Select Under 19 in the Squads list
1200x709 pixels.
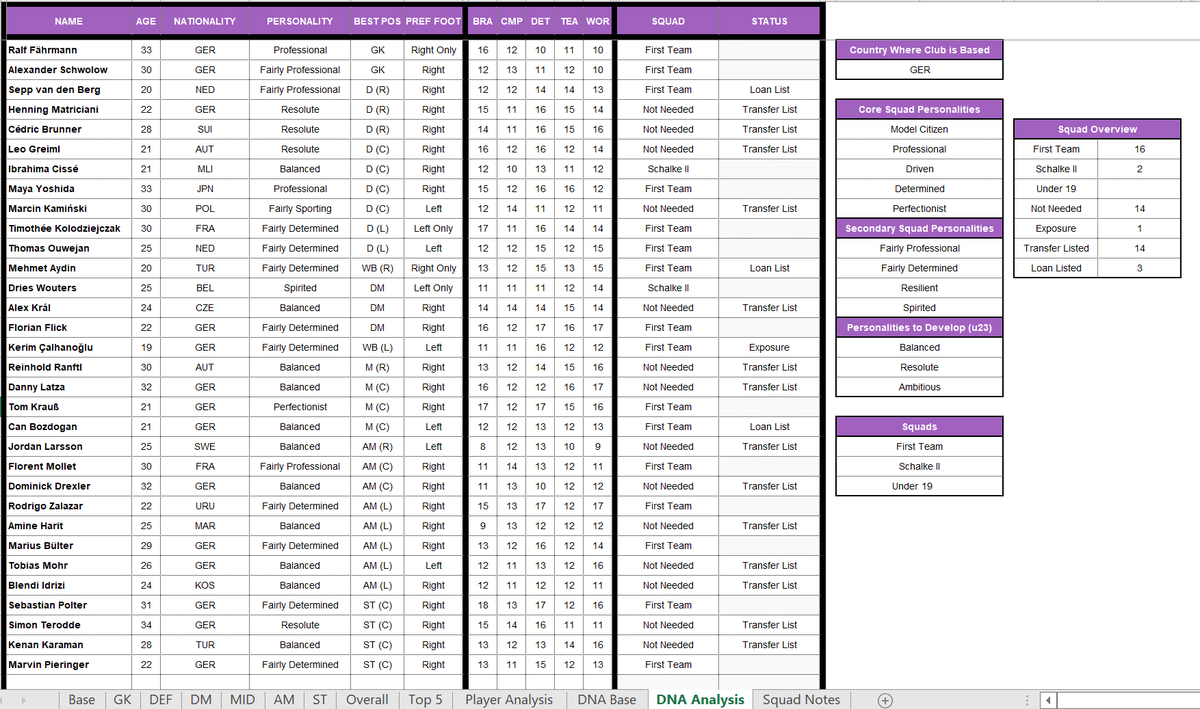point(919,486)
